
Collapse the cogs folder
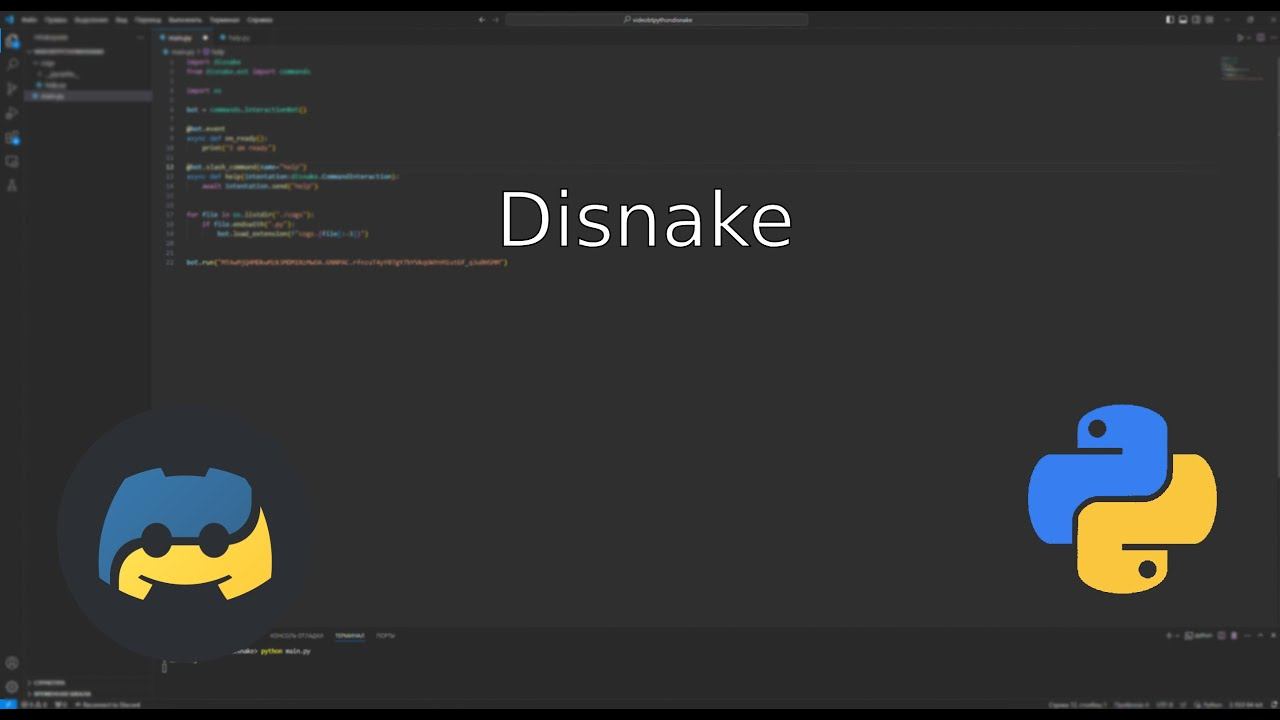[x=45, y=63]
